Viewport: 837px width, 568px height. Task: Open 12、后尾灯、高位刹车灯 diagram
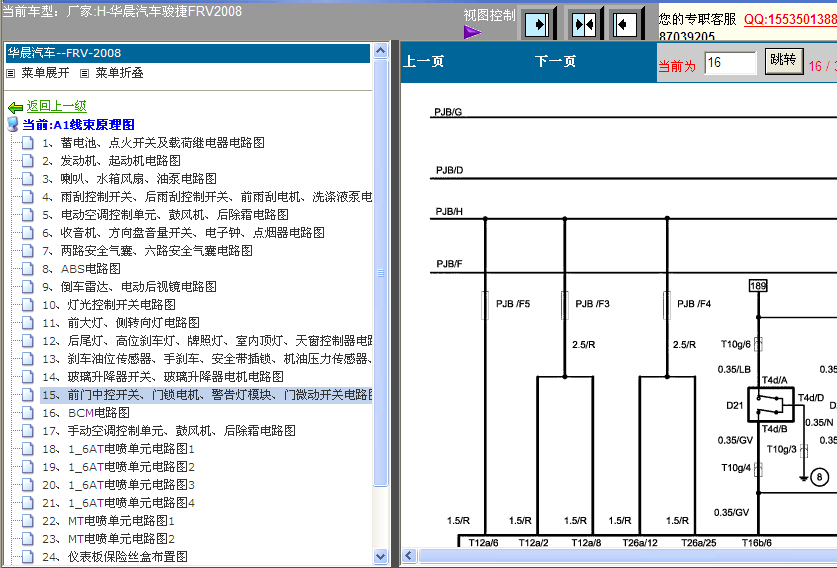point(207,341)
